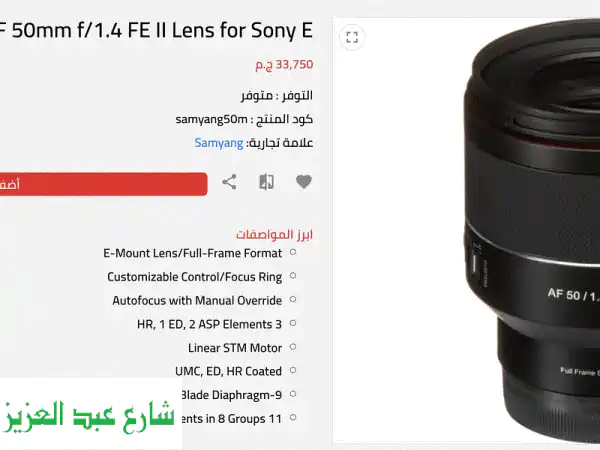Click the Customizable Control/Focus Ring item
This screenshot has width=600, height=450.
[x=194, y=277]
